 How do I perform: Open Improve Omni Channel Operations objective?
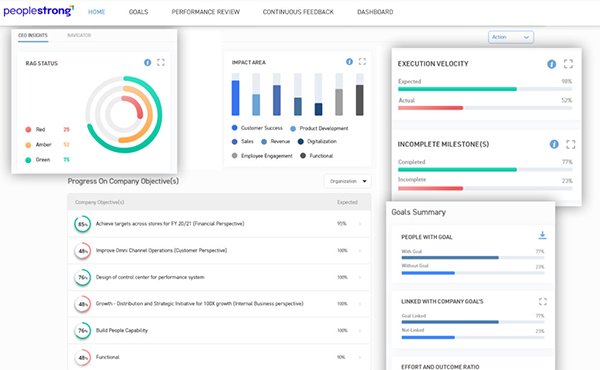161,250
